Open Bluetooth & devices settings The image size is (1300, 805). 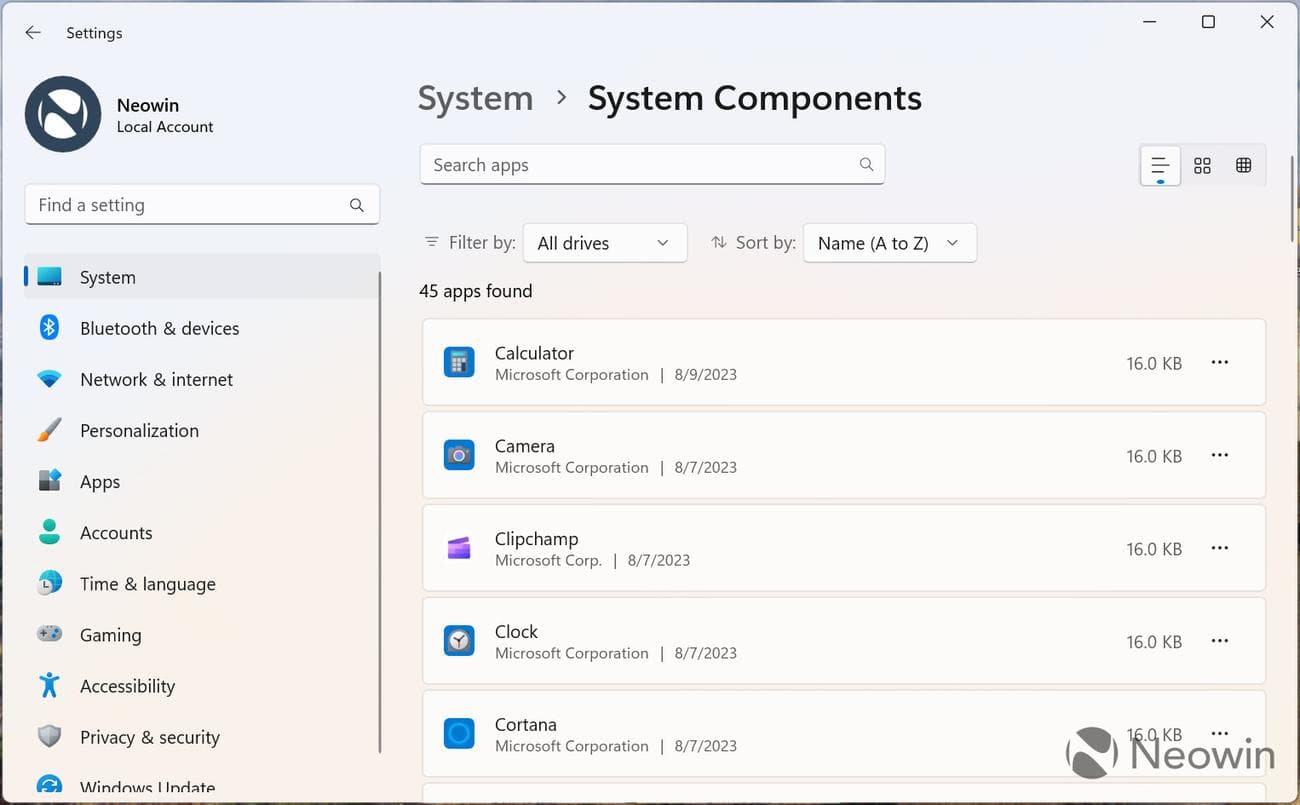click(159, 328)
